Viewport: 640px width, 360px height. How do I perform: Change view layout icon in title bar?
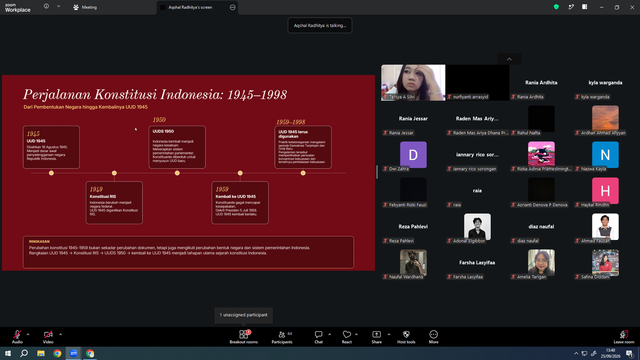tap(584, 7)
